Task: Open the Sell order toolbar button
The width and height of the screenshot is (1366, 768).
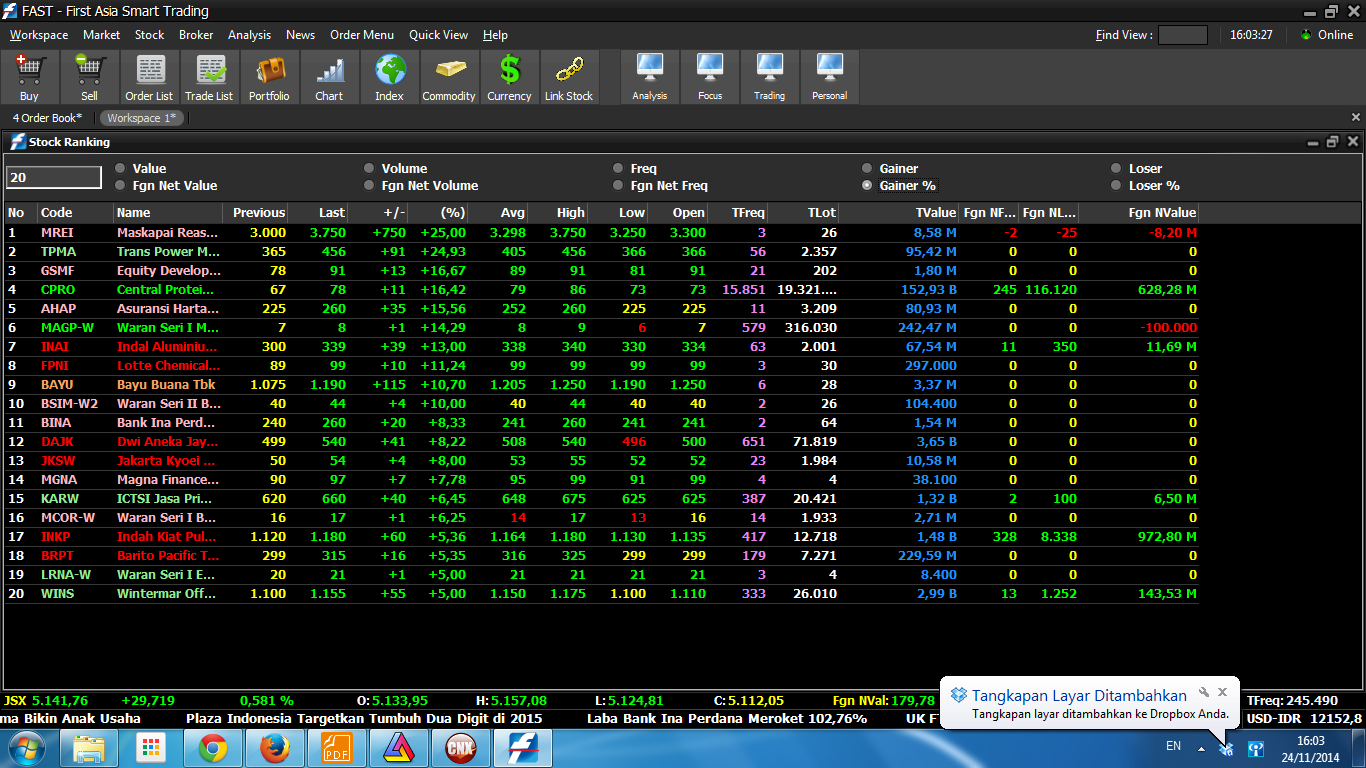Action: pyautogui.click(x=89, y=77)
